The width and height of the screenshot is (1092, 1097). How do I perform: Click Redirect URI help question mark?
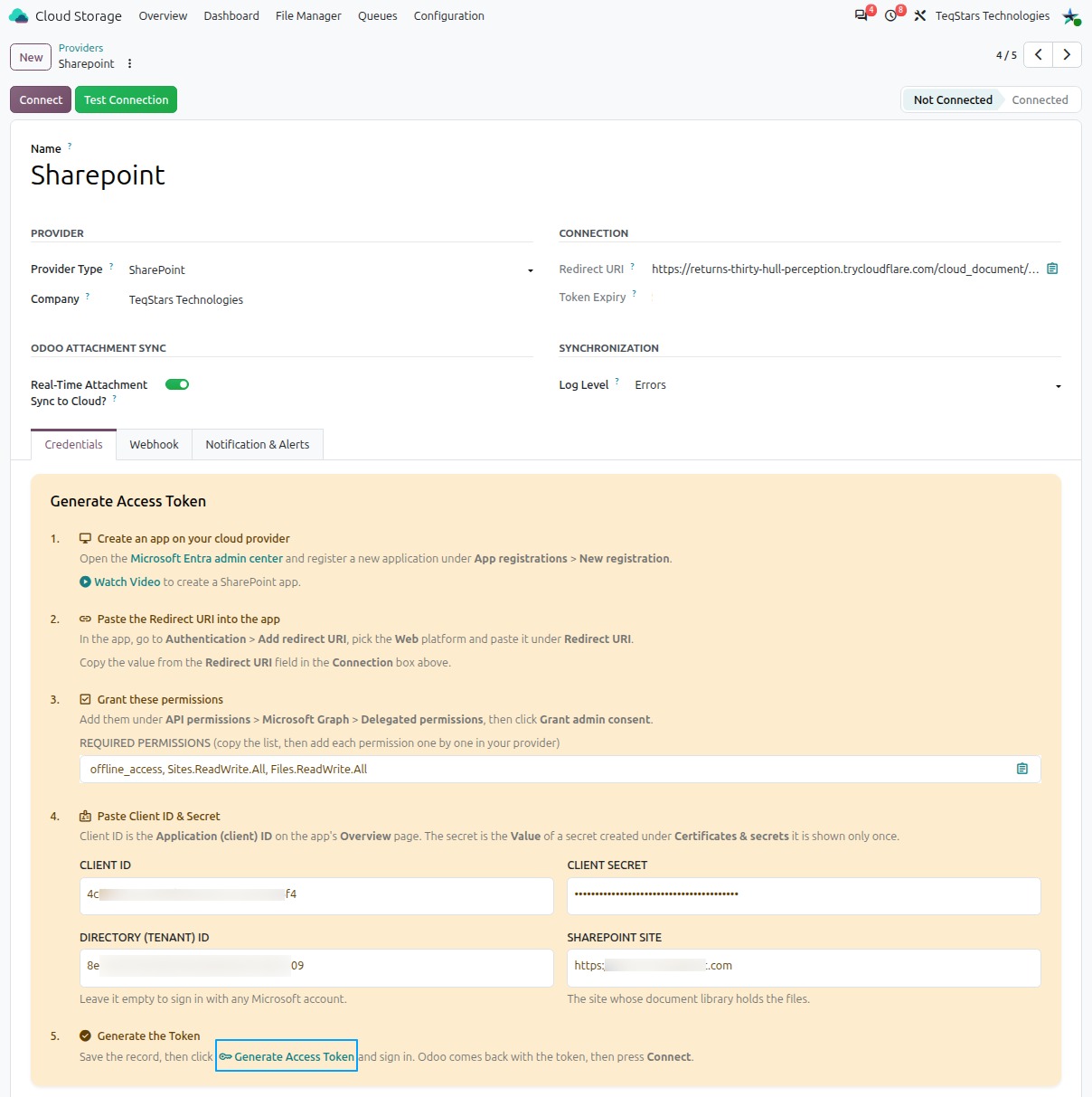coord(633,266)
